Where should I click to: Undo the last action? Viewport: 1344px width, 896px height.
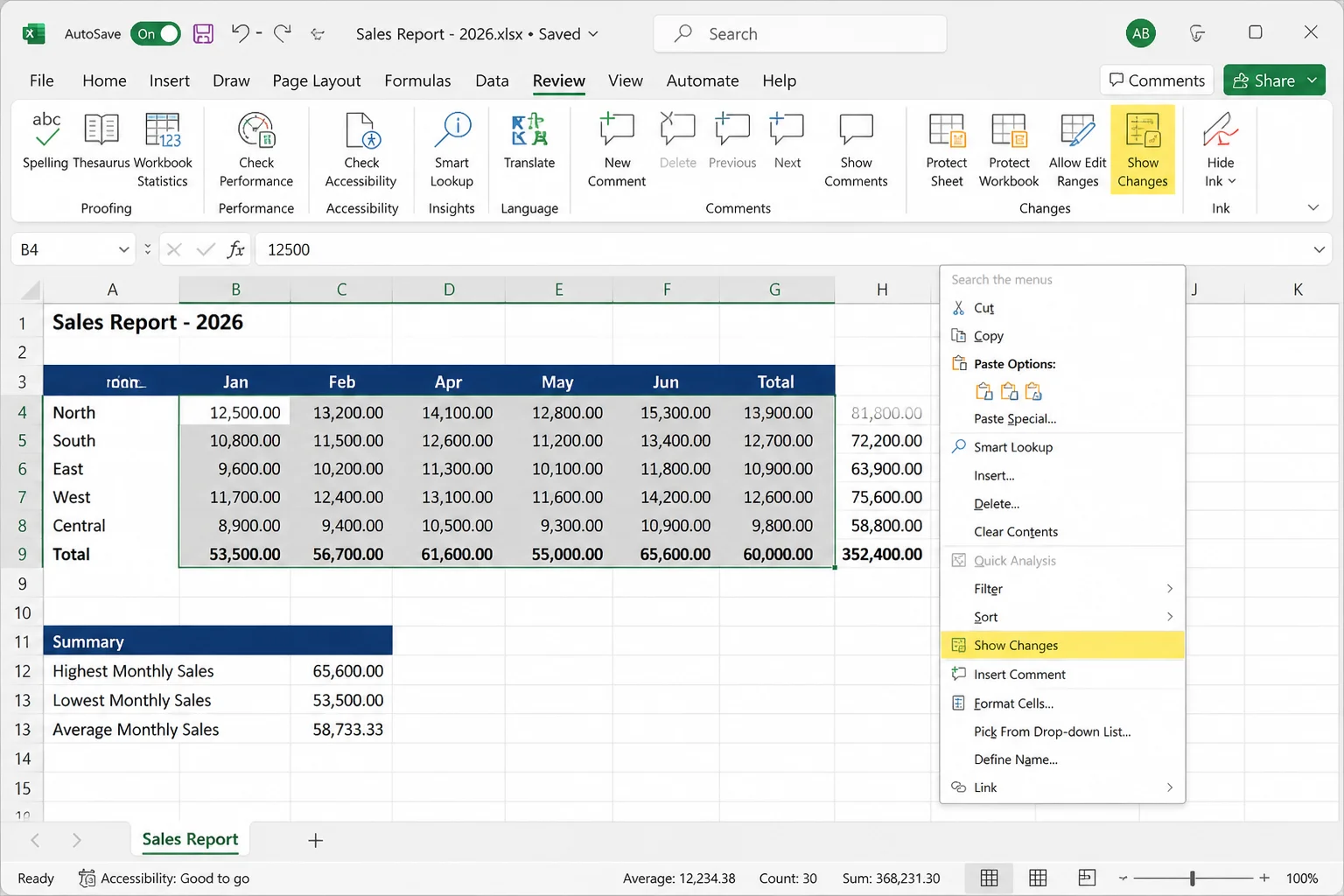[241, 33]
